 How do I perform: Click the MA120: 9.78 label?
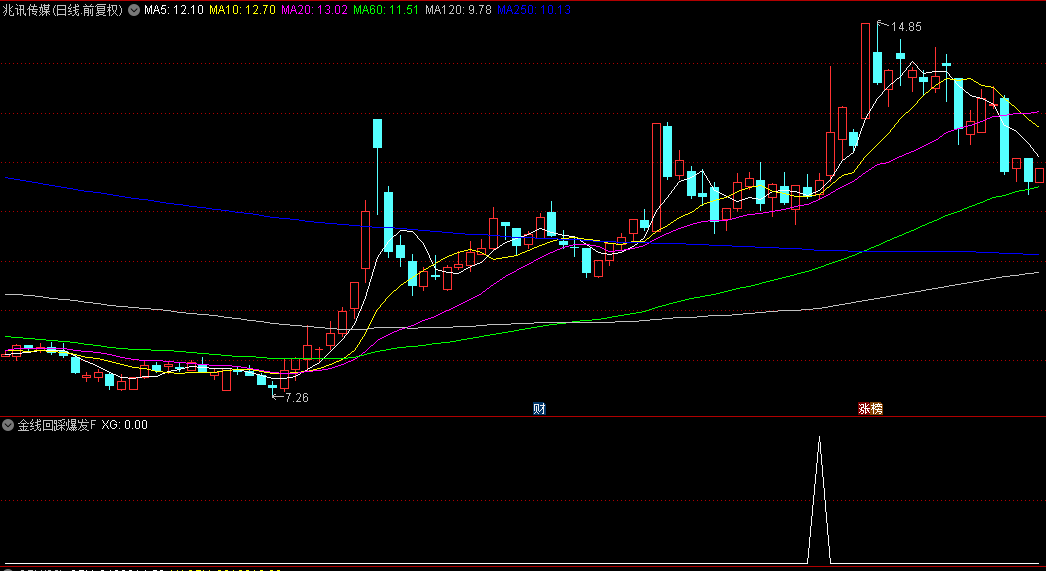pos(458,10)
